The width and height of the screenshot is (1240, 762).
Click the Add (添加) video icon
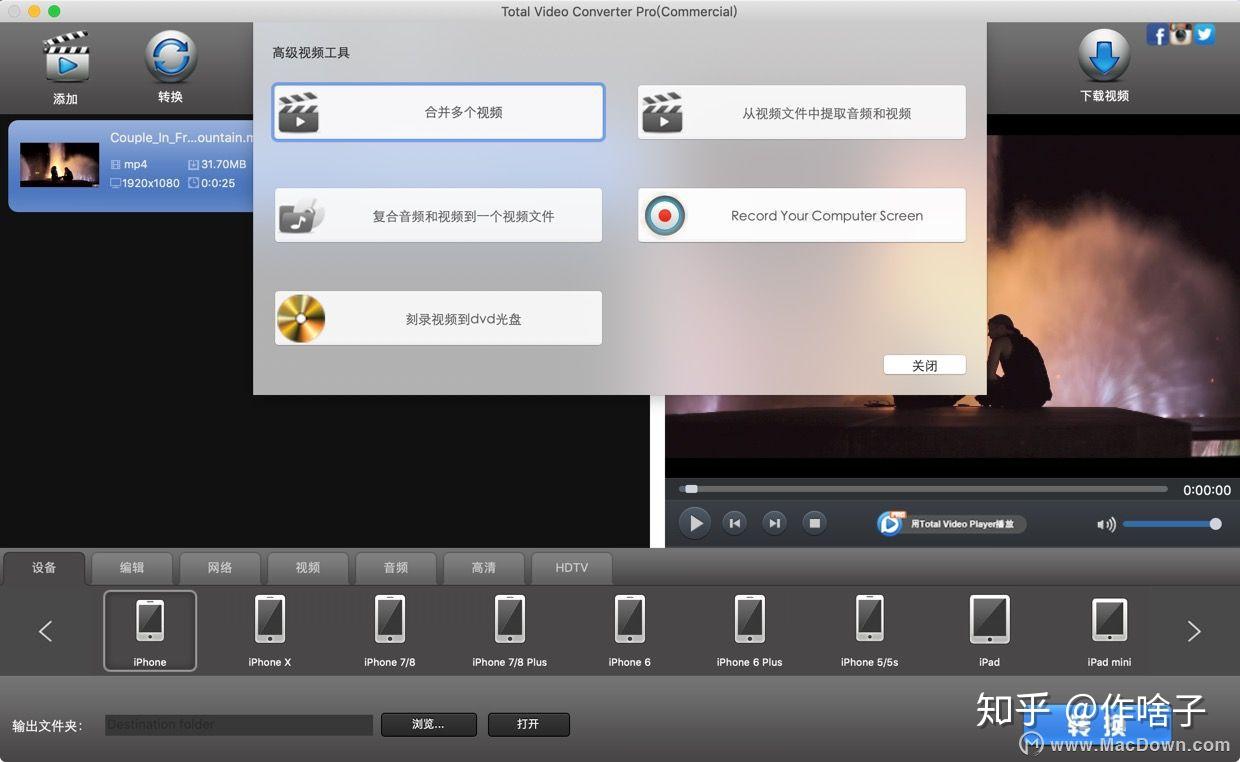click(x=65, y=58)
